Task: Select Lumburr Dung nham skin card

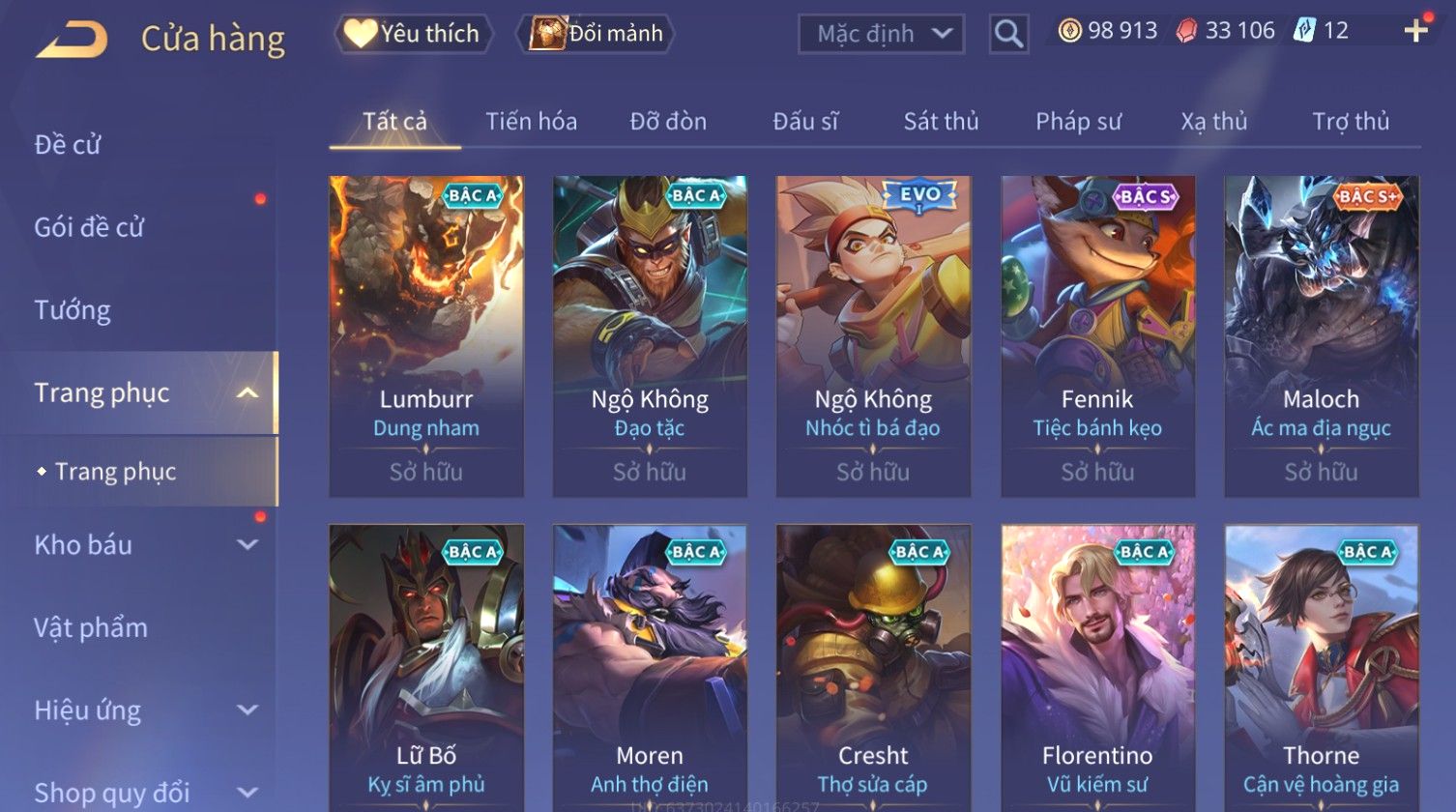Action: pyautogui.click(x=426, y=336)
